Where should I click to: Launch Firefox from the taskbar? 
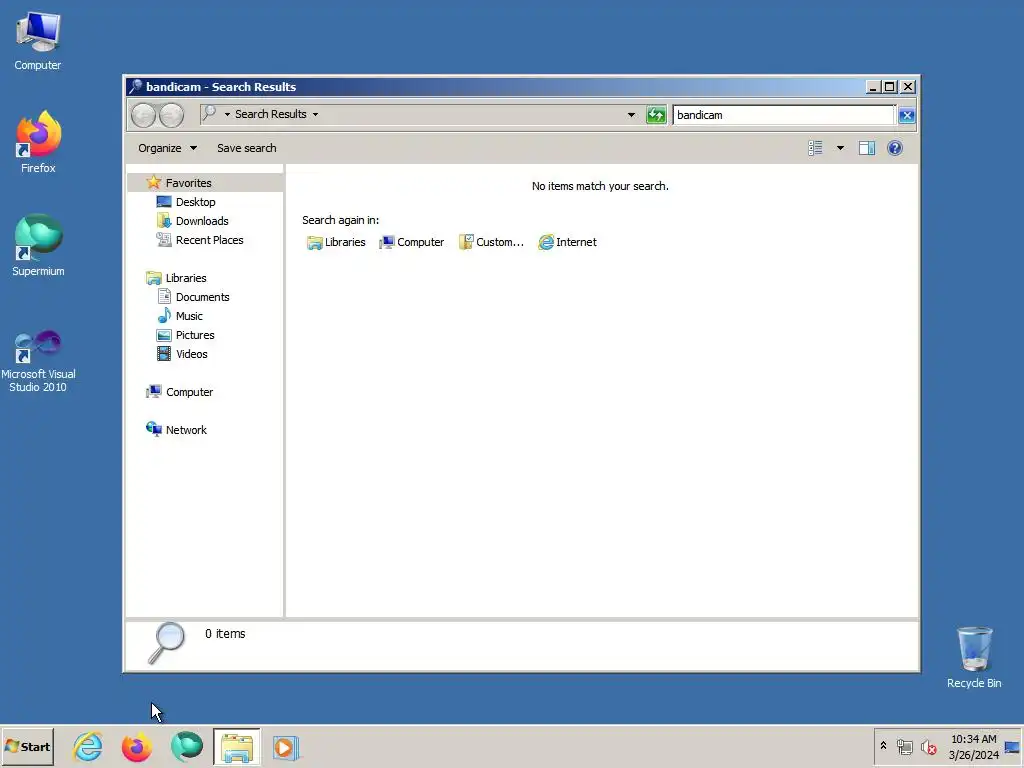click(137, 747)
